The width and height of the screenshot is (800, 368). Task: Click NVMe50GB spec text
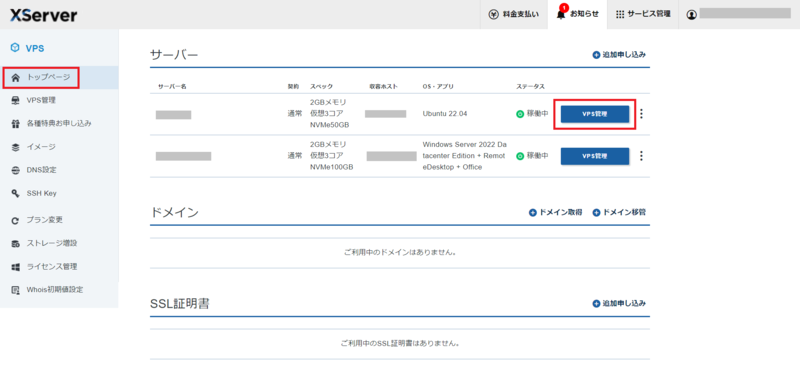329,125
